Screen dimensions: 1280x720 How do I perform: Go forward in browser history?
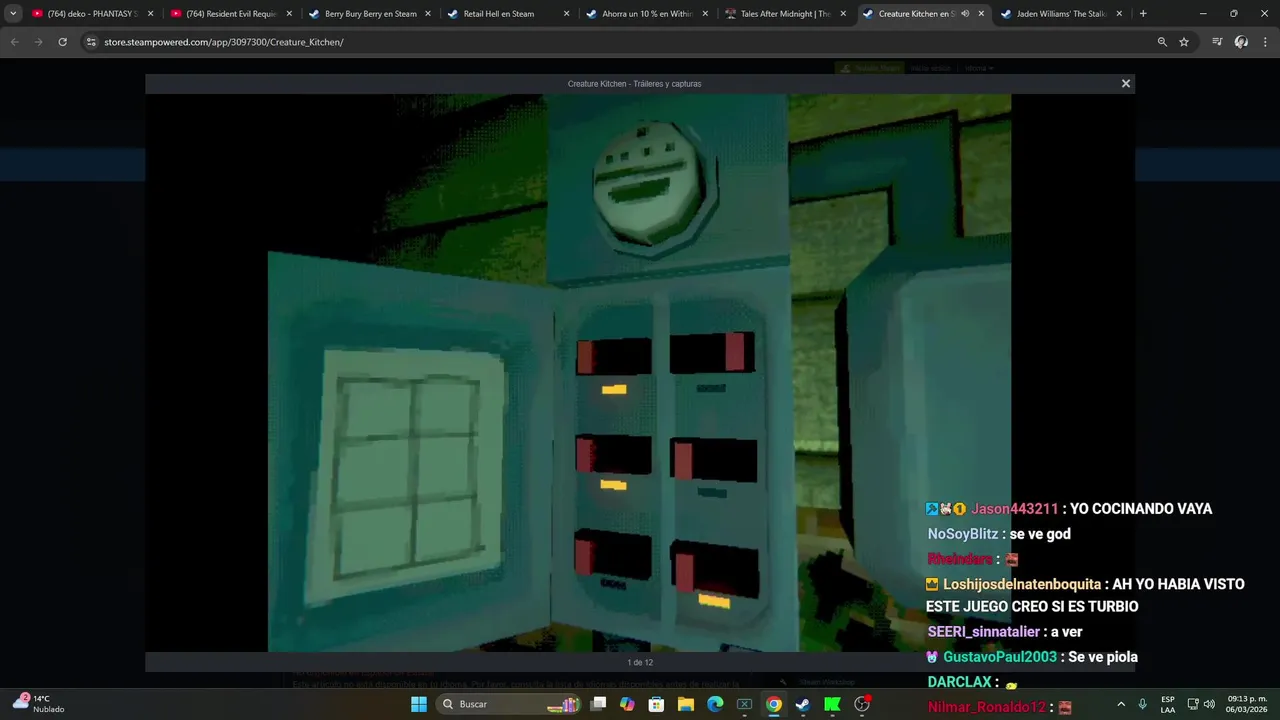[38, 42]
